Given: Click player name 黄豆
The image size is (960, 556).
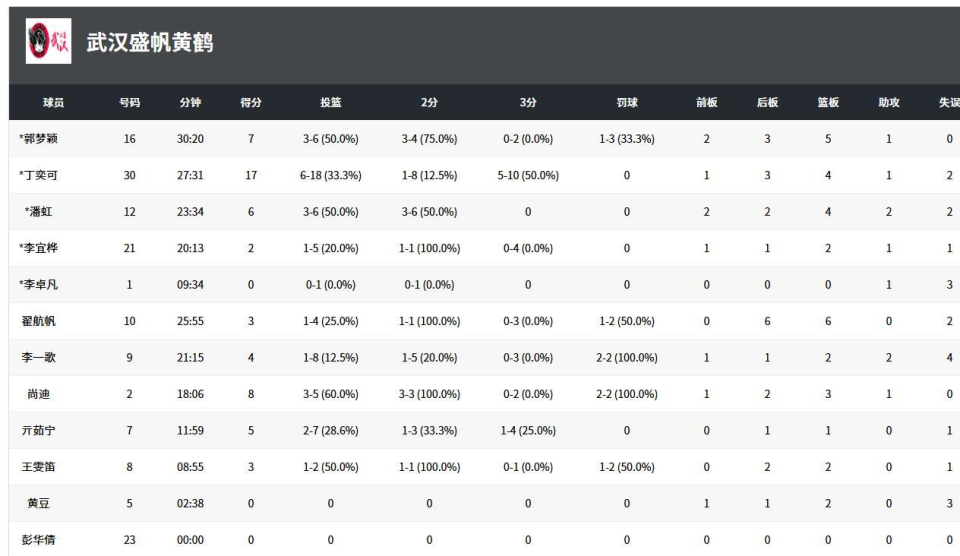Looking at the screenshot, I should 40,504.
